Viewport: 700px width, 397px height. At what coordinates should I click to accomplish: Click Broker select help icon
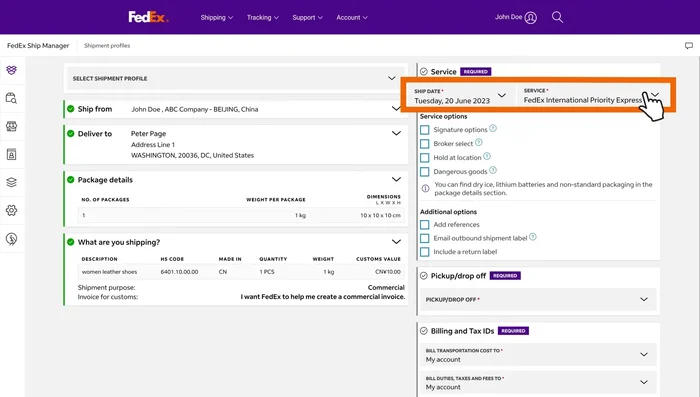pos(479,142)
